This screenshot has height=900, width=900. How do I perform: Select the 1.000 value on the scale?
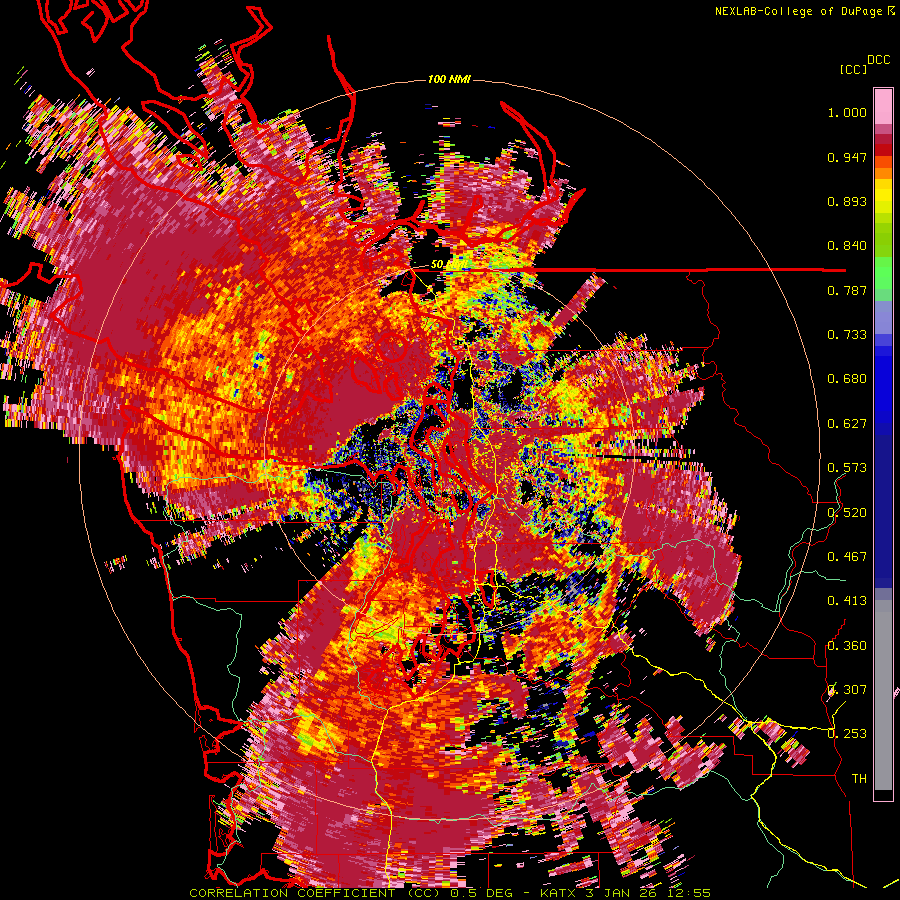click(x=847, y=112)
